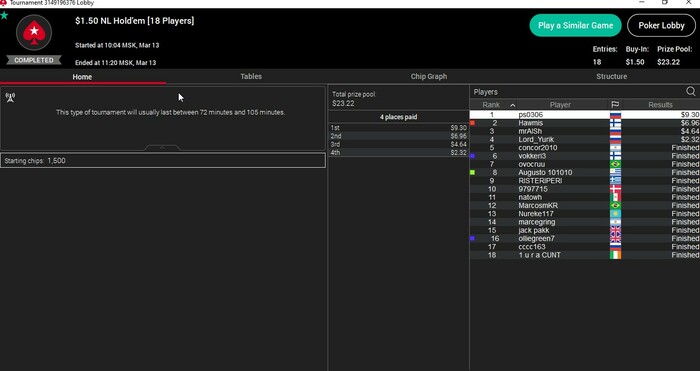
Task: Click the flag next to MarcosmKR
Action: tap(615, 205)
